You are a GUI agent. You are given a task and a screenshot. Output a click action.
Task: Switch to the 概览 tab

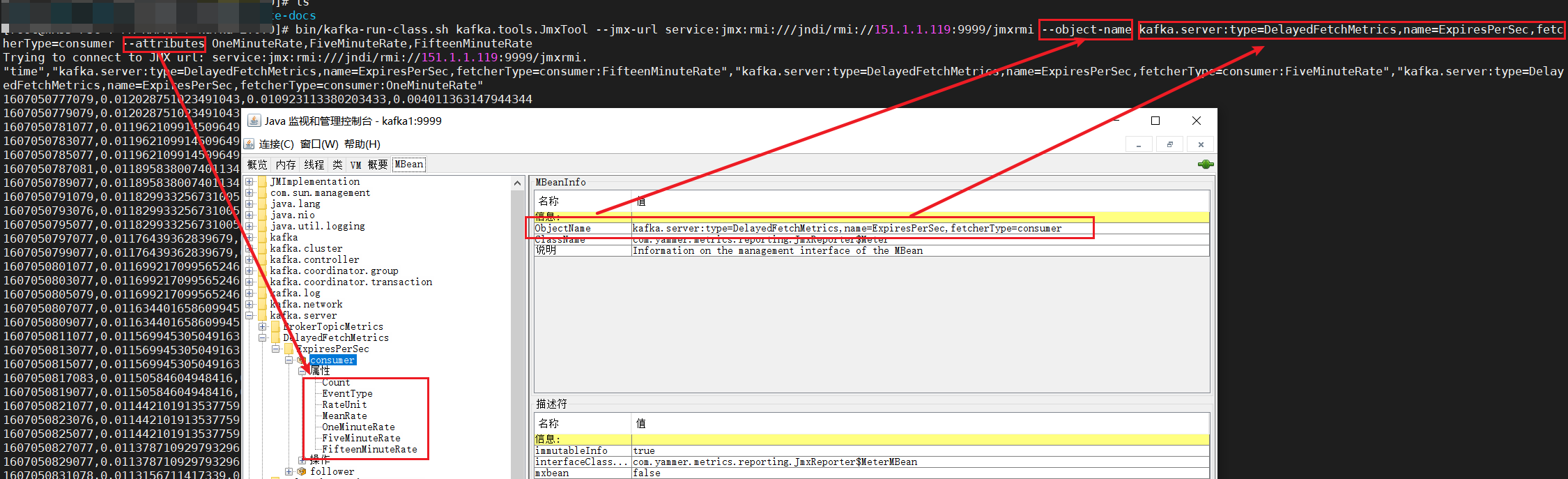(257, 165)
